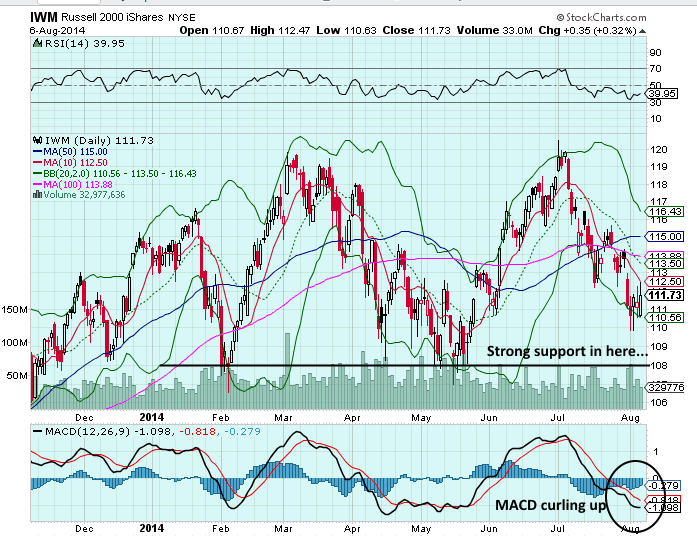Click the 120 price axis label
The image size is (697, 537).
(659, 150)
